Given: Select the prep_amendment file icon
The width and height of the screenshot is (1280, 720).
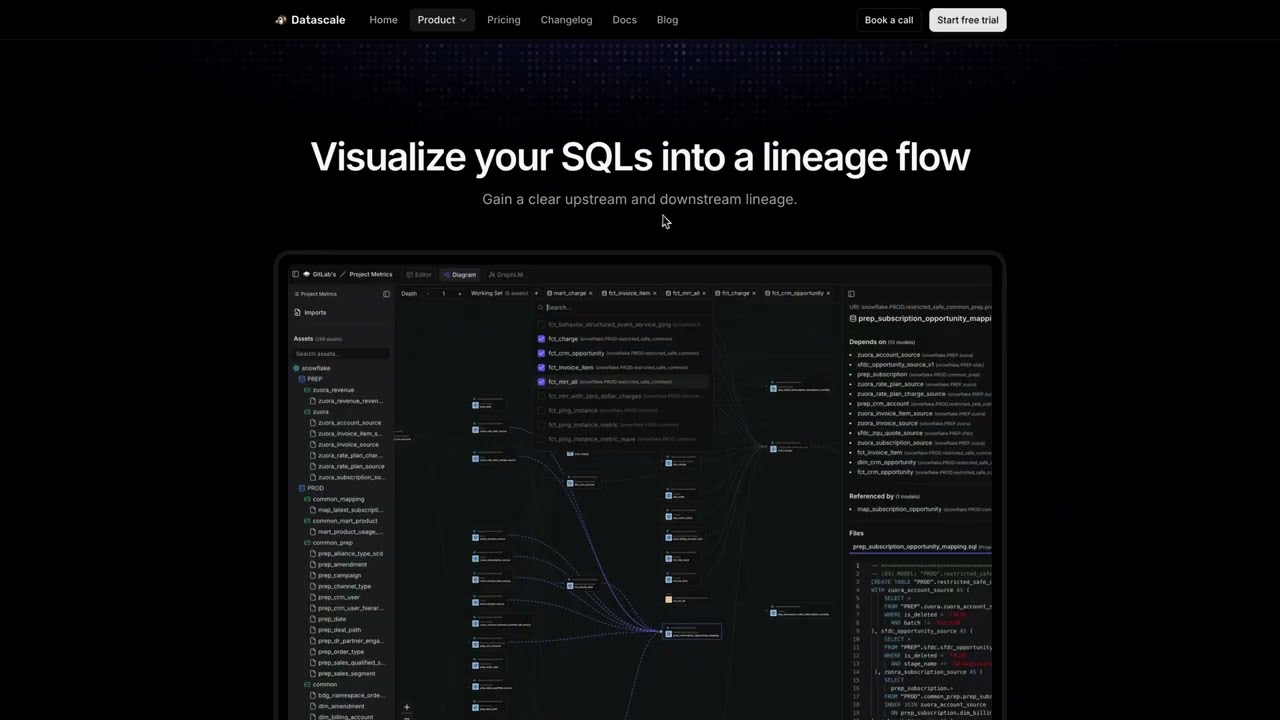Looking at the screenshot, I should (x=313, y=564).
